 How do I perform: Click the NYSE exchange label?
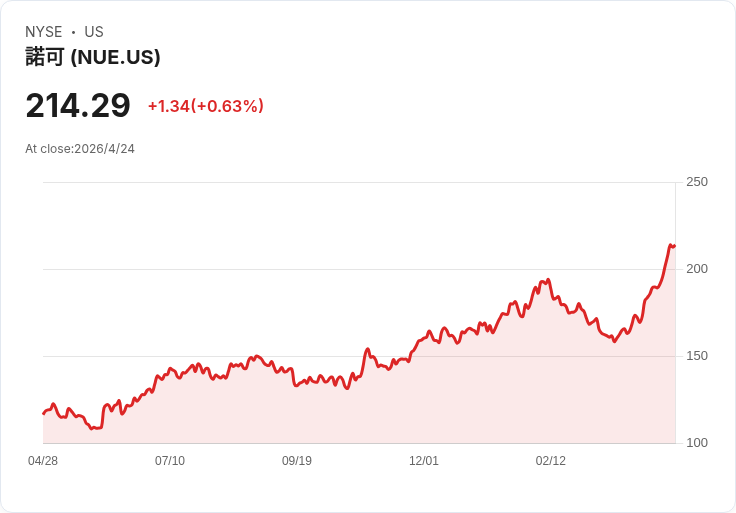click(x=44, y=32)
